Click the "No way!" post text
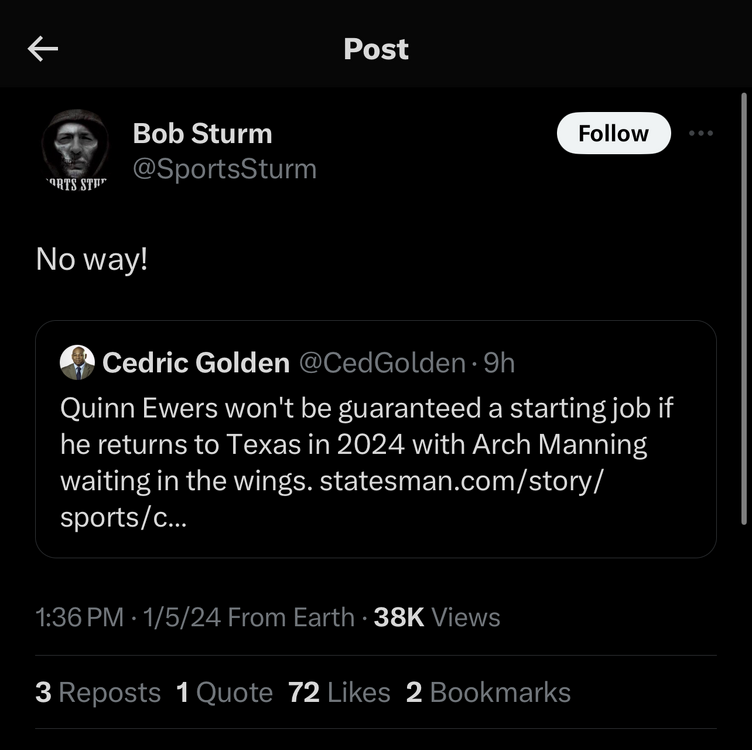This screenshot has width=752, height=750. [92, 260]
